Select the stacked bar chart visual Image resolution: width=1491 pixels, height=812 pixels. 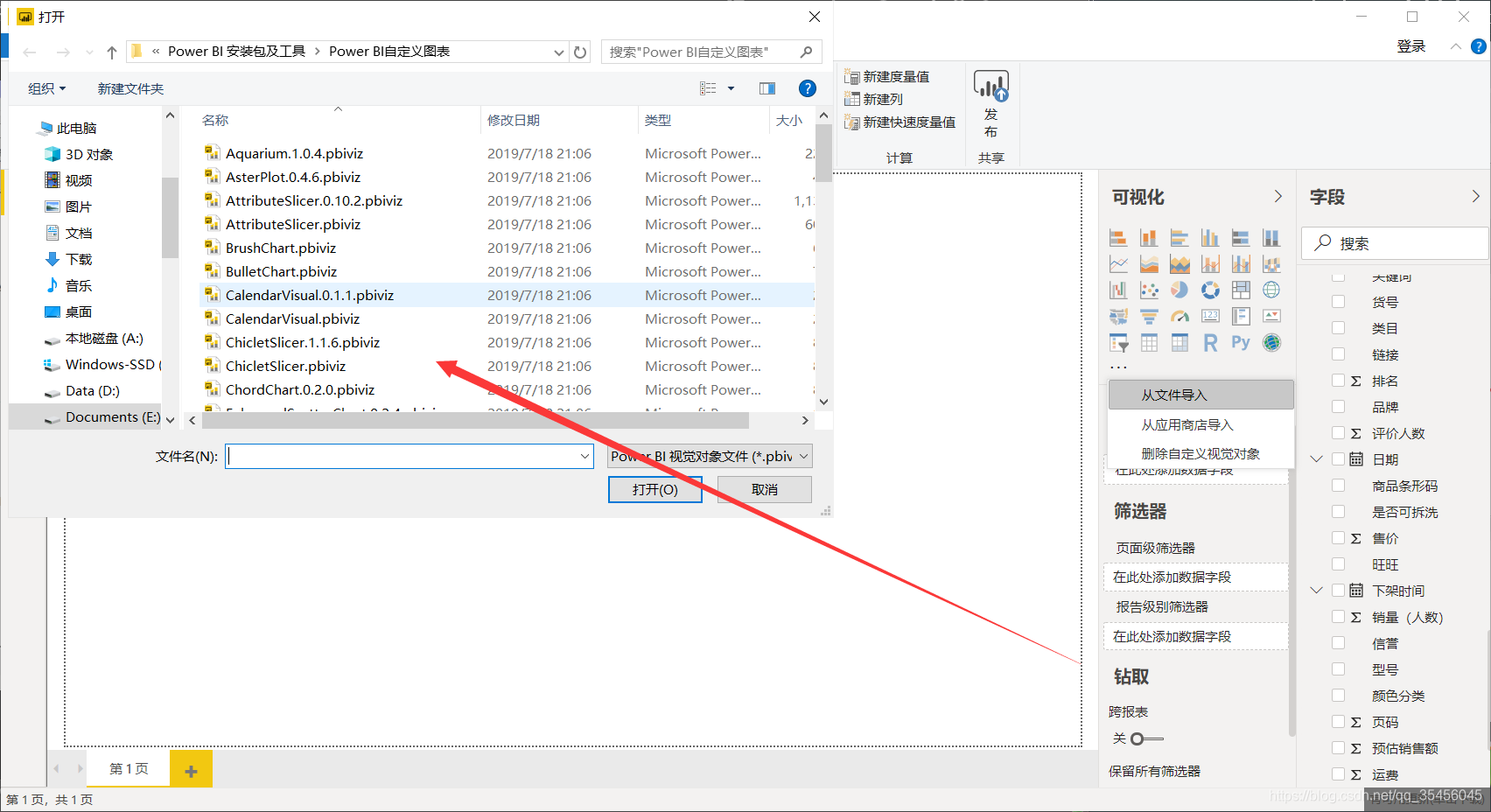pyautogui.click(x=1118, y=238)
